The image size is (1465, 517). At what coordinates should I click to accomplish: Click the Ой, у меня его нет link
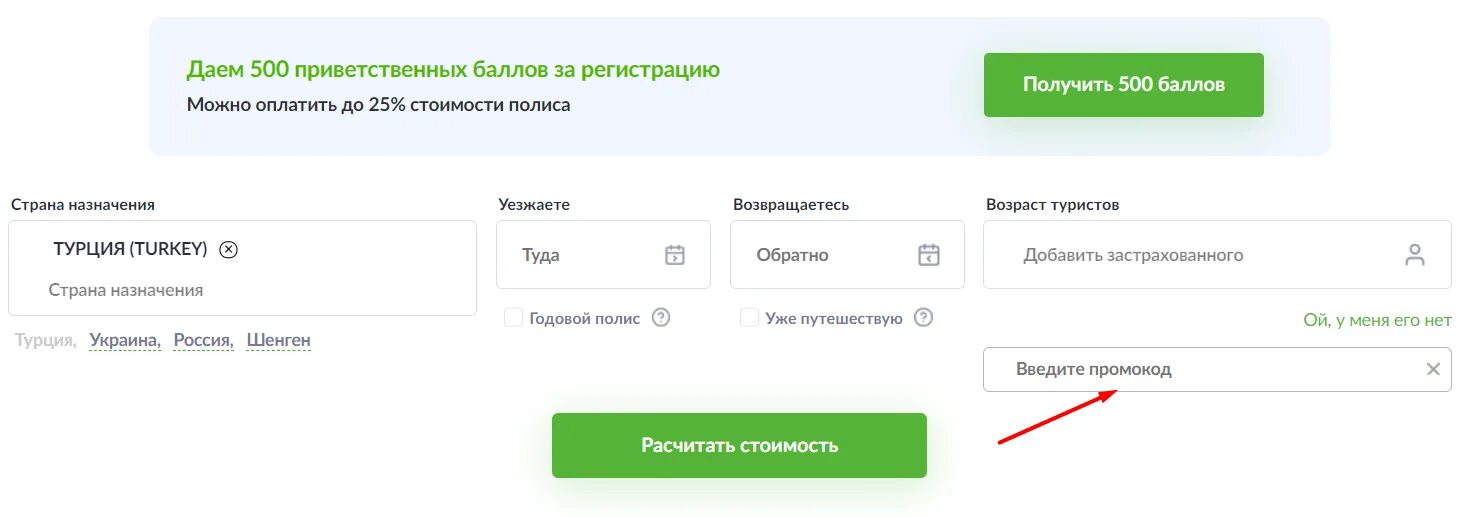(1377, 321)
